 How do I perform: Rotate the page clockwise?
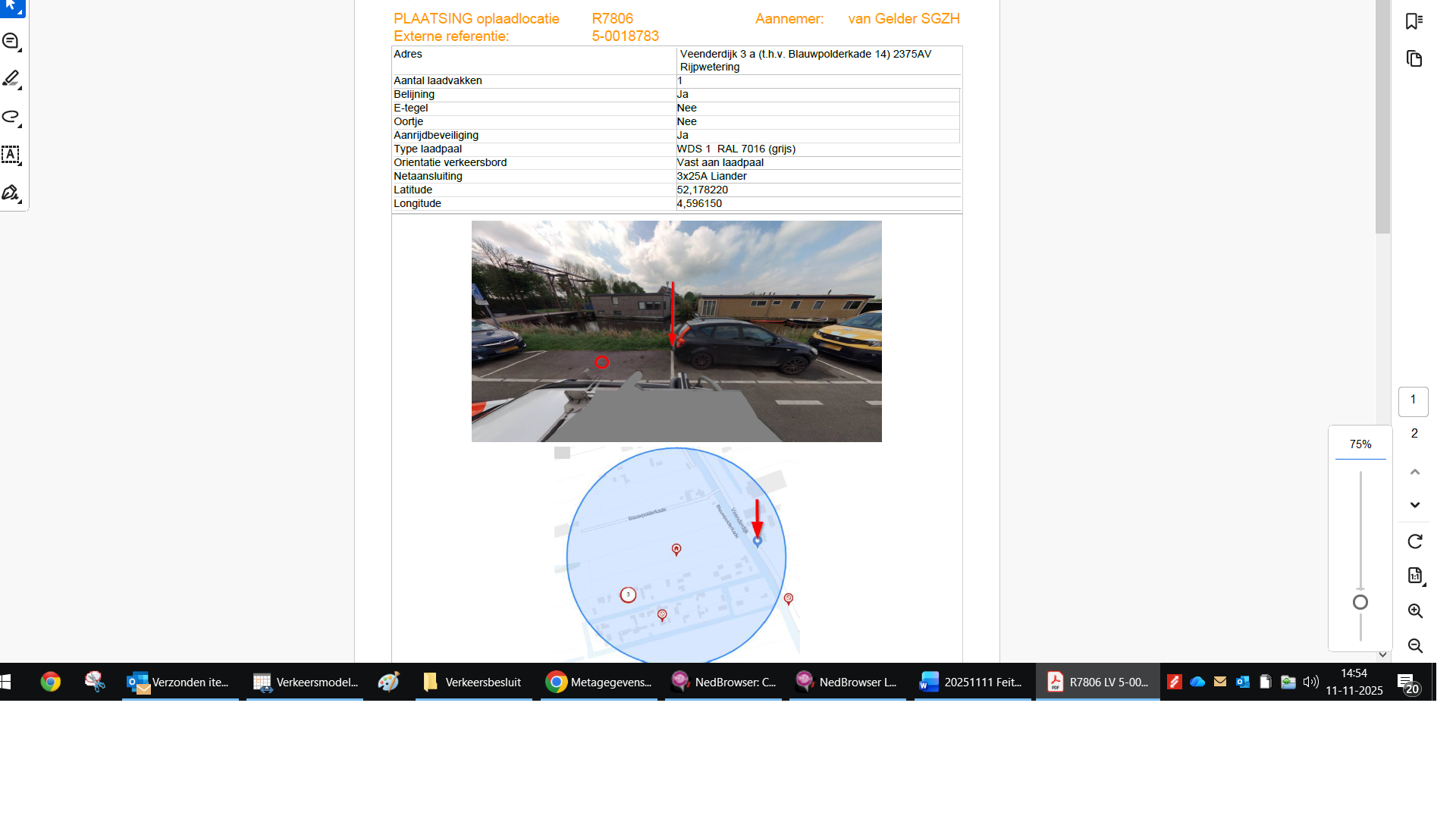[x=1414, y=541]
